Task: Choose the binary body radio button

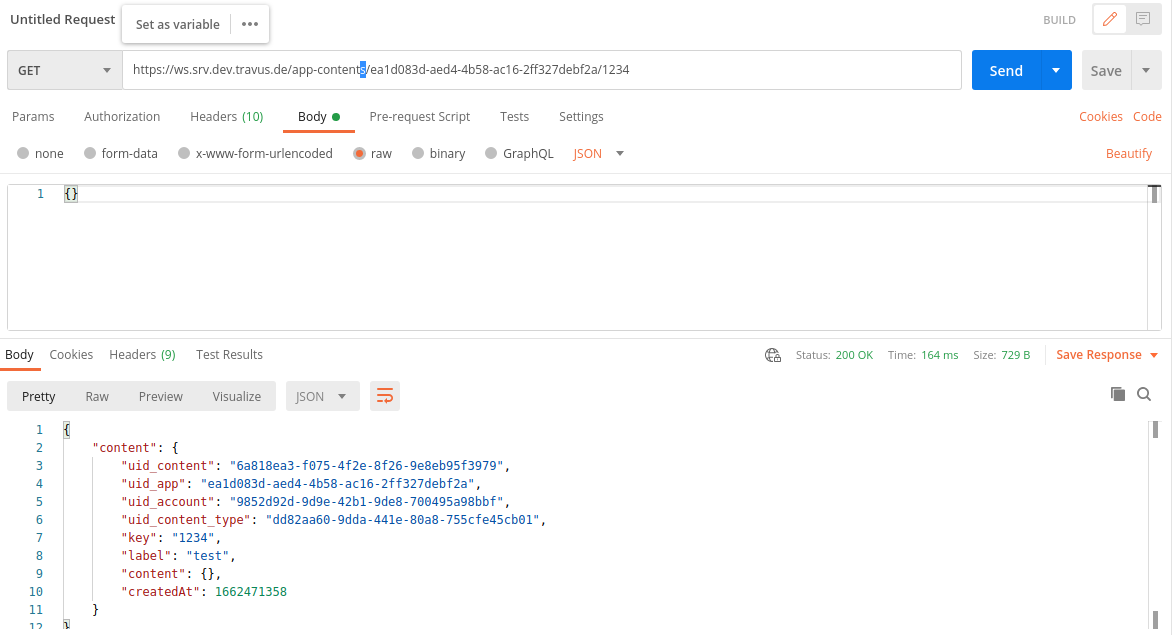Action: pyautogui.click(x=418, y=154)
